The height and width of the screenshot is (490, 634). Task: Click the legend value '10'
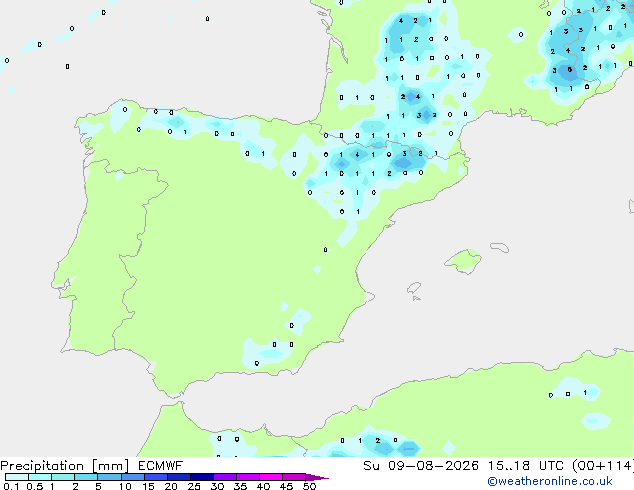pos(125,486)
